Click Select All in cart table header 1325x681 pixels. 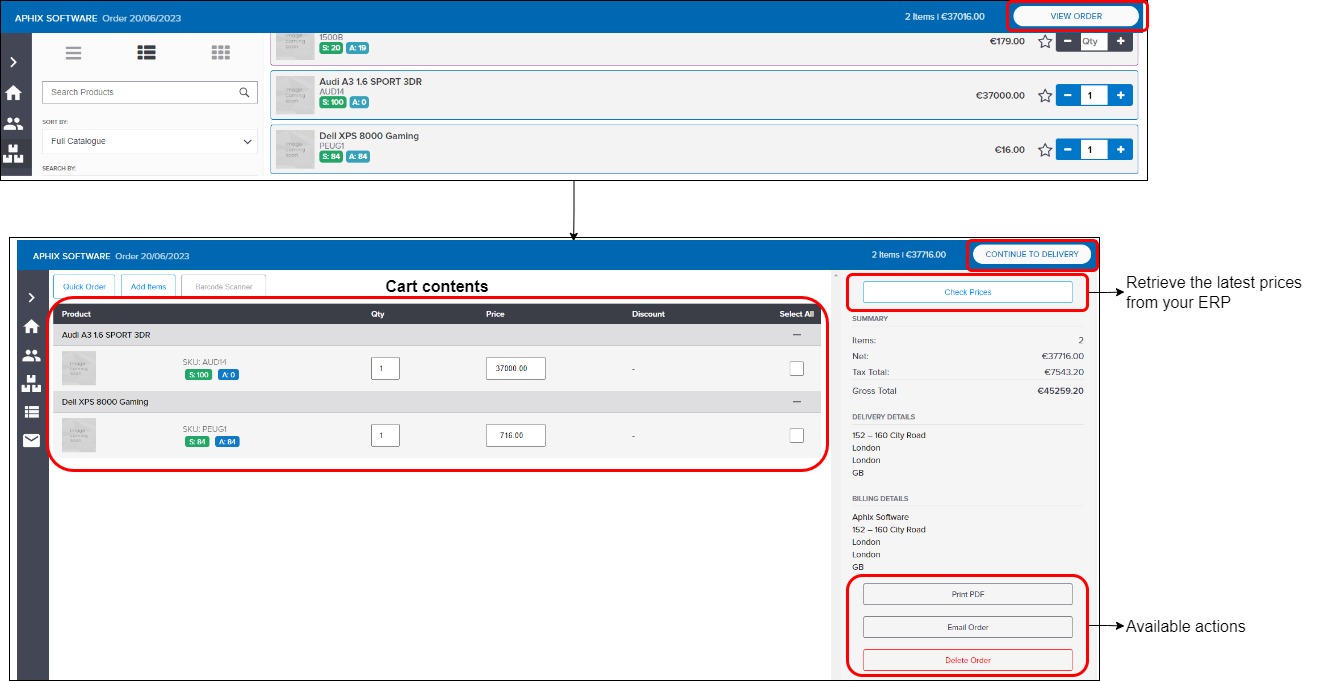[796, 314]
